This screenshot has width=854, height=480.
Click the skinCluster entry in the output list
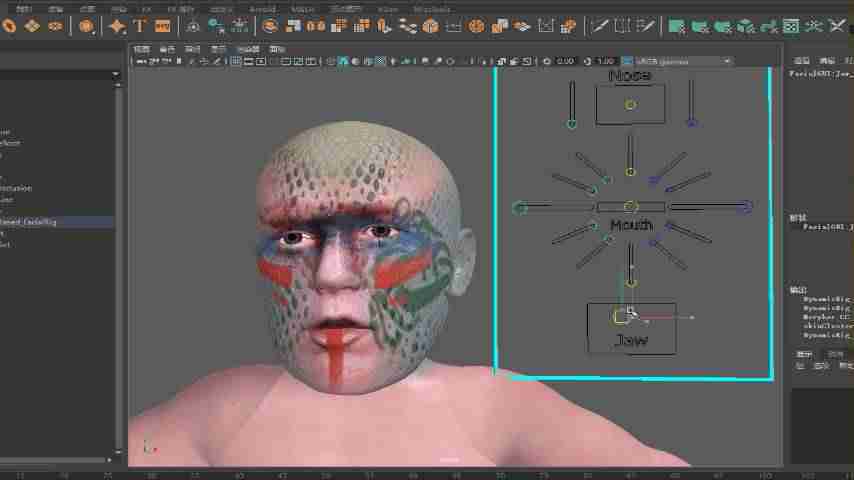point(828,325)
